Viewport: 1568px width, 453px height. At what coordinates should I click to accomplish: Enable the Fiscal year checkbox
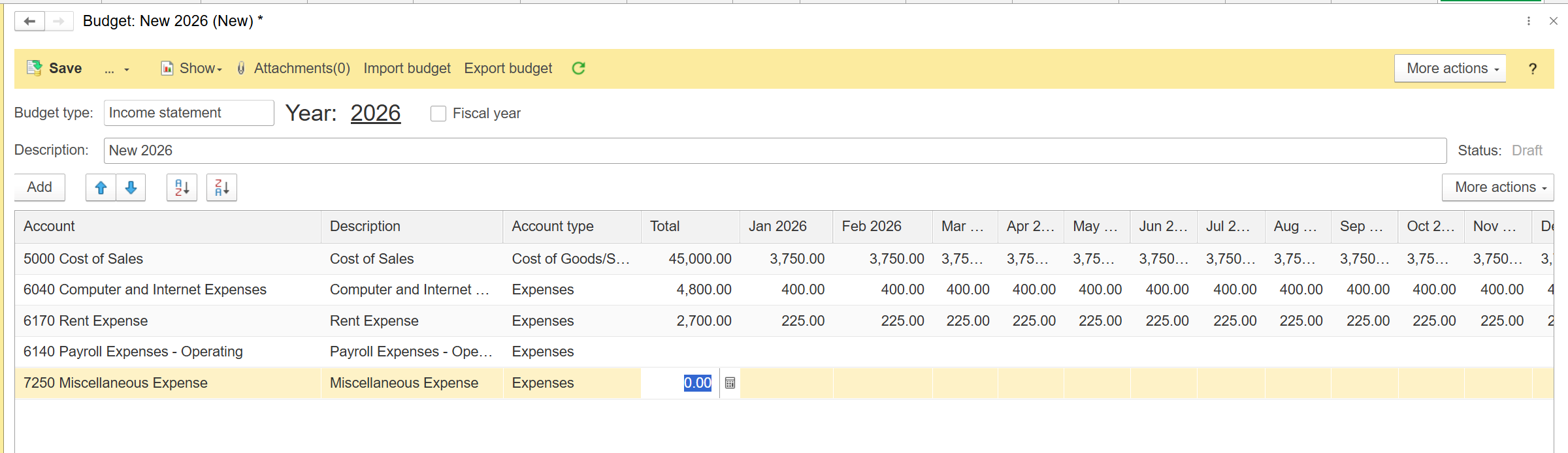click(438, 114)
